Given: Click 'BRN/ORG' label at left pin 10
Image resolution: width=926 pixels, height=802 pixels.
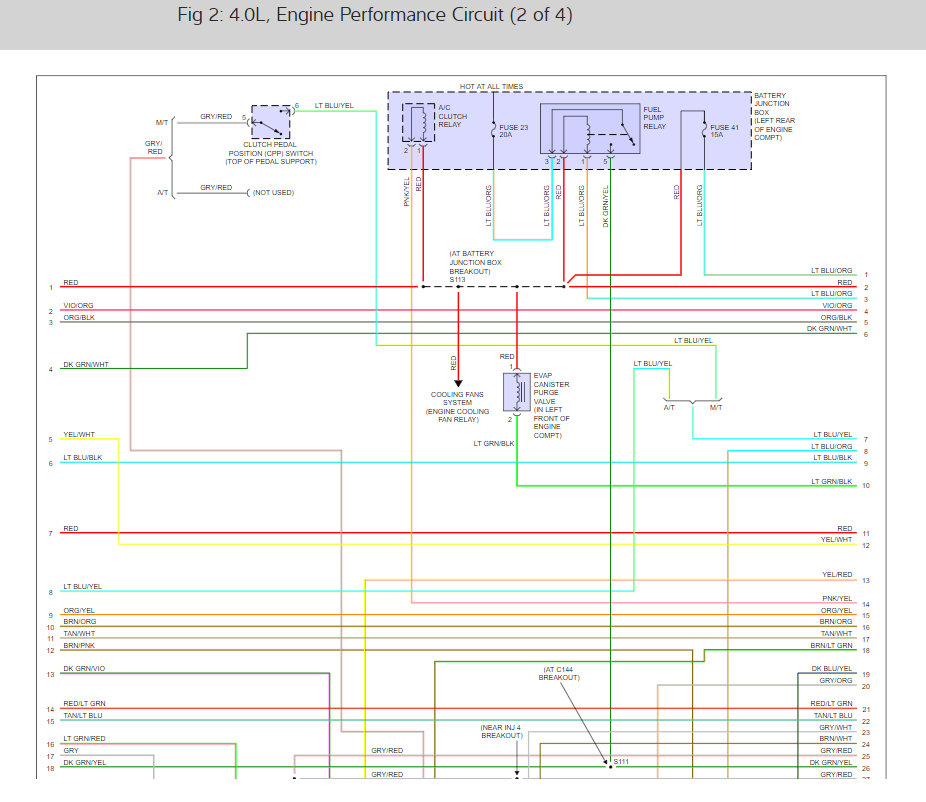Looking at the screenshot, I should (80, 622).
